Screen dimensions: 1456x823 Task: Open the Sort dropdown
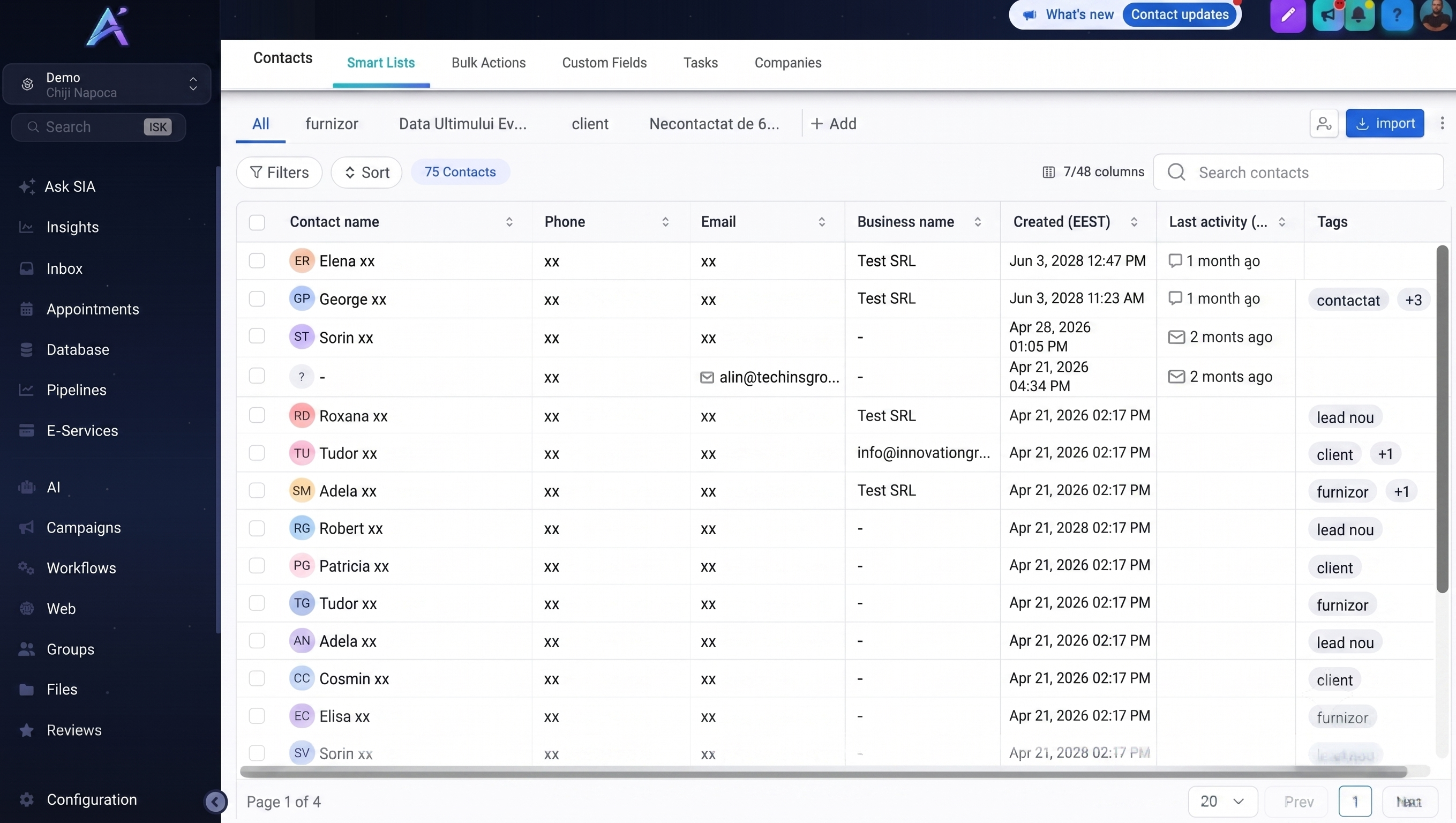[366, 173]
